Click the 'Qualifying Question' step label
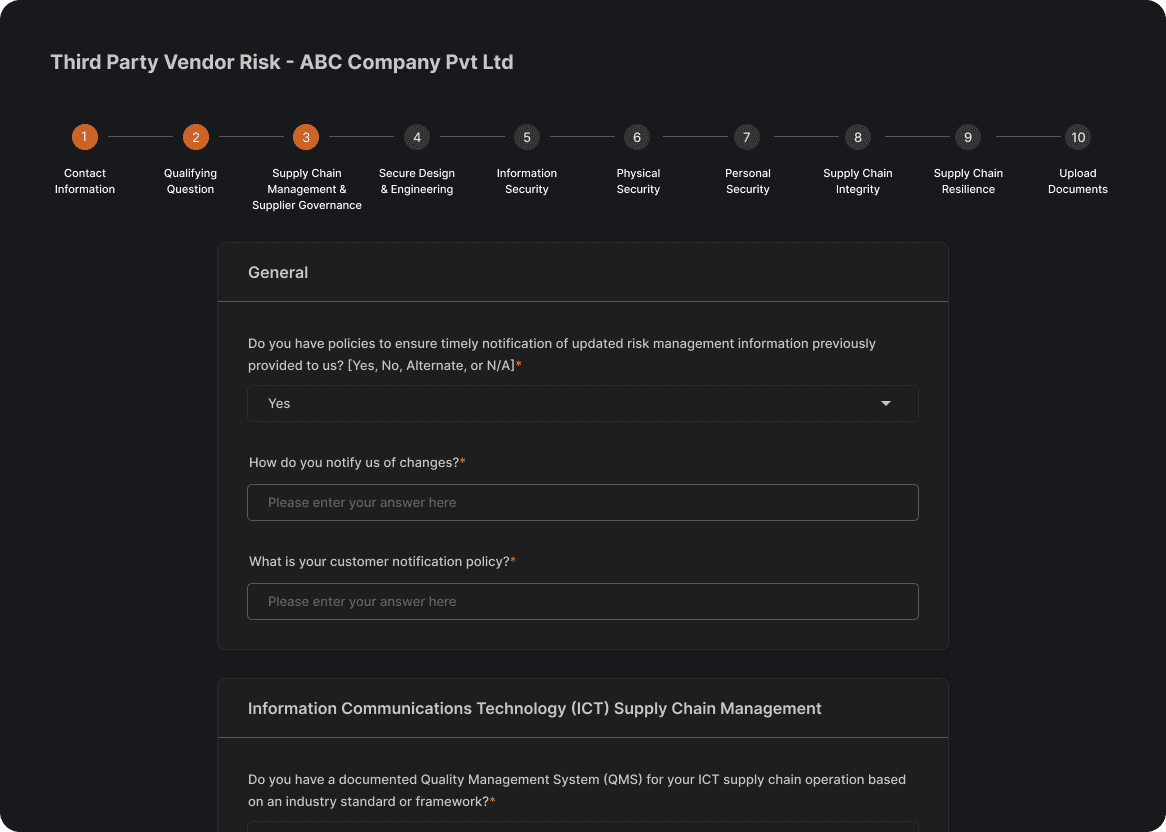 [190, 181]
